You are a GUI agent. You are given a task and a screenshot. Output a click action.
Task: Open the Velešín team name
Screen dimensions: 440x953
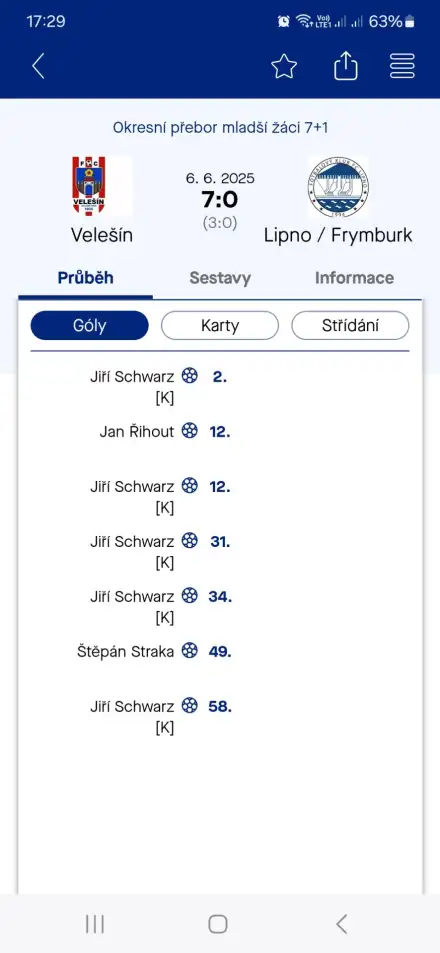(x=101, y=235)
